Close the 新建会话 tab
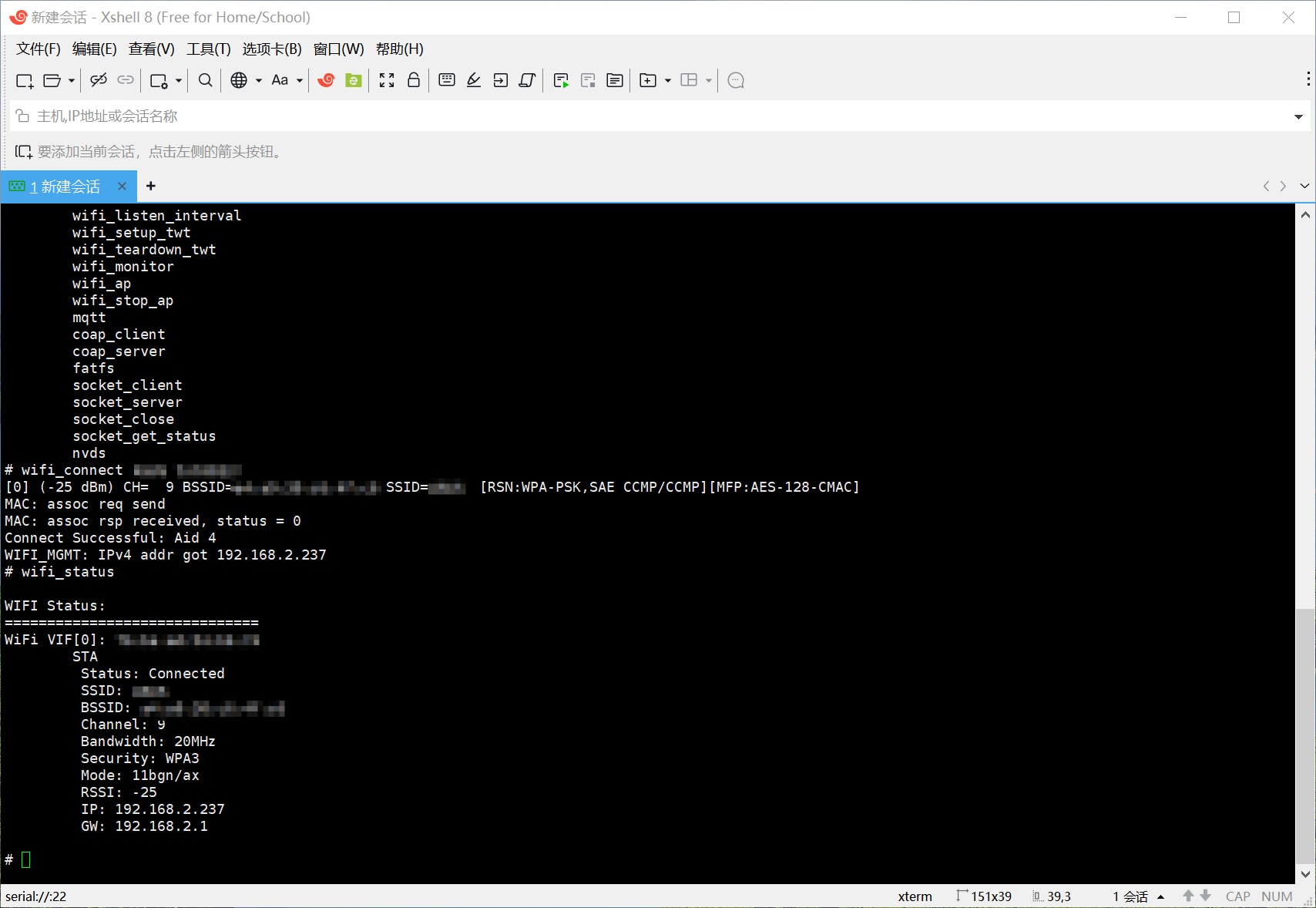Image resolution: width=1316 pixels, height=908 pixels. pyautogui.click(x=122, y=186)
